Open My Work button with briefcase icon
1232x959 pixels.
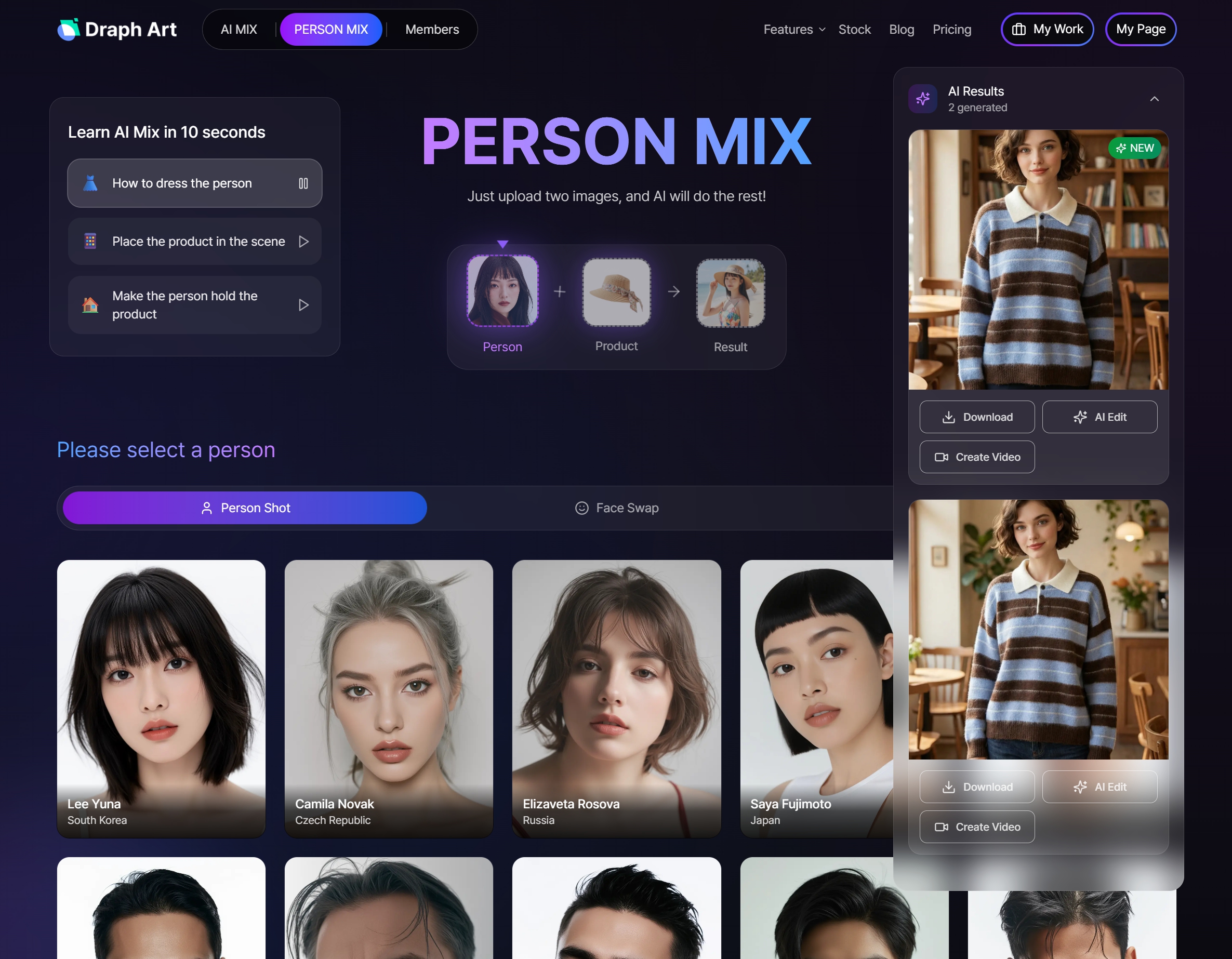pos(1047,29)
